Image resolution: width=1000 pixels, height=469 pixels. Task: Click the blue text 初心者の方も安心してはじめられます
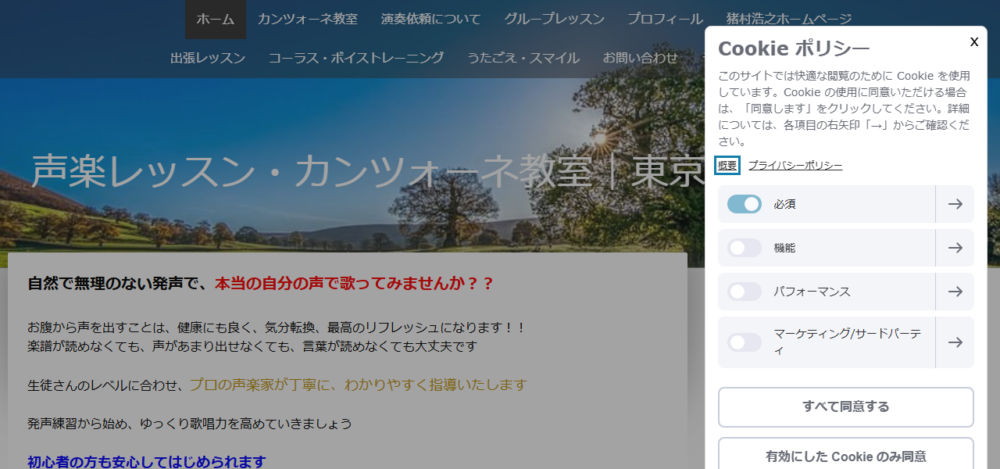[x=147, y=461]
